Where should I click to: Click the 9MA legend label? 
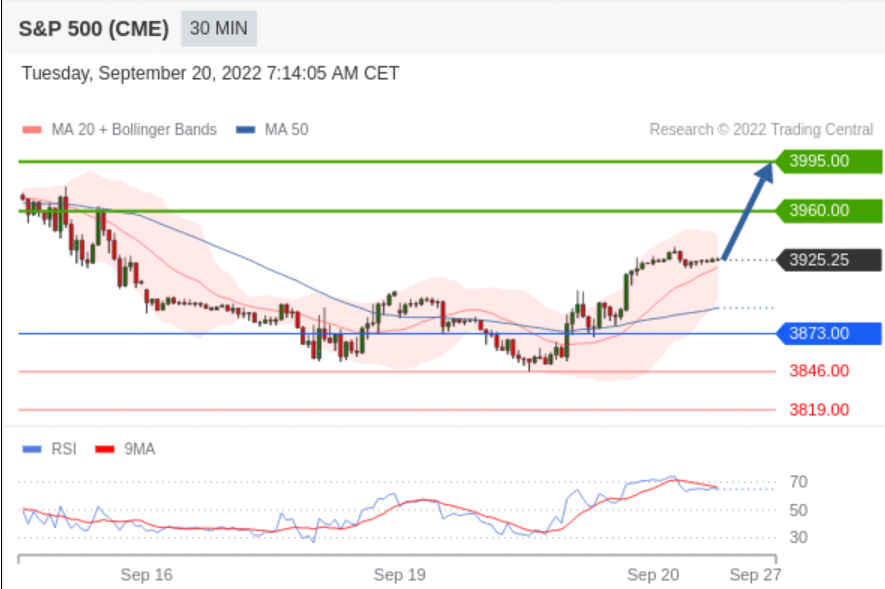(x=139, y=449)
